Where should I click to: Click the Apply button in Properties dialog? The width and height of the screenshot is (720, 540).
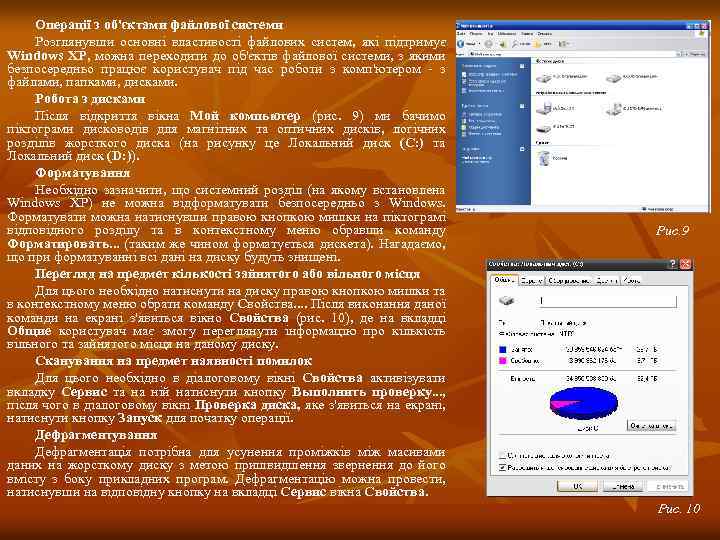pos(668,486)
